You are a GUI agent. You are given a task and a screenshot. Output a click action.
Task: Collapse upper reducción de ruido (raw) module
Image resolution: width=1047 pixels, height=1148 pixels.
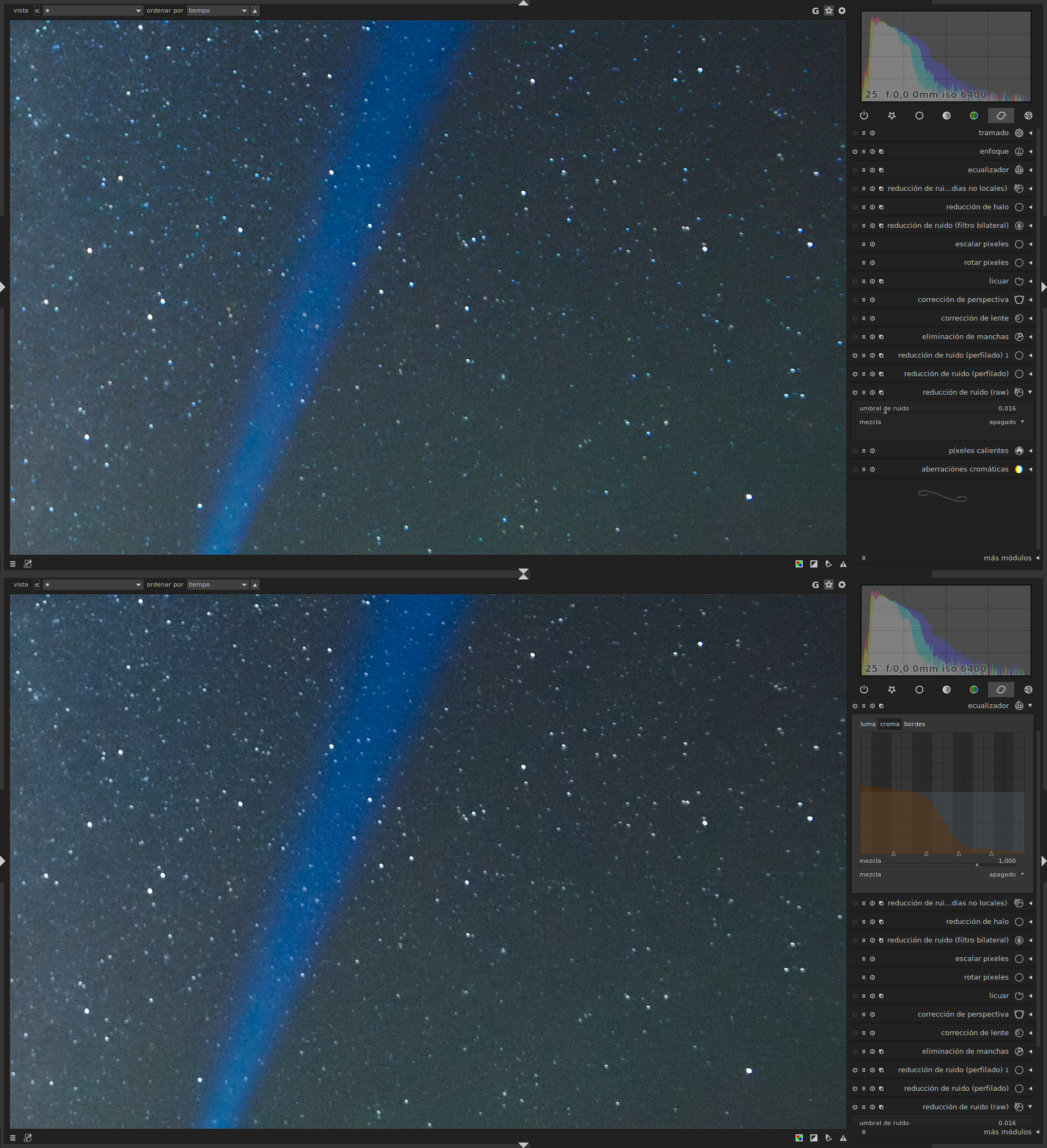(x=1031, y=392)
